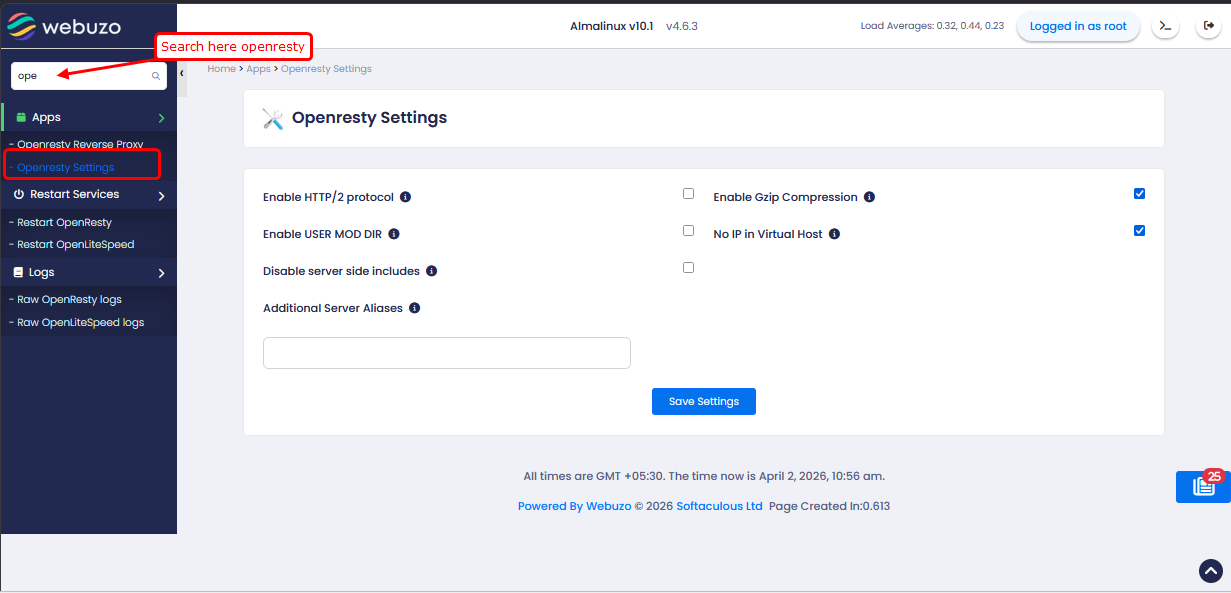
Task: Select Raw OpenResty logs in sidebar
Action: click(x=69, y=299)
